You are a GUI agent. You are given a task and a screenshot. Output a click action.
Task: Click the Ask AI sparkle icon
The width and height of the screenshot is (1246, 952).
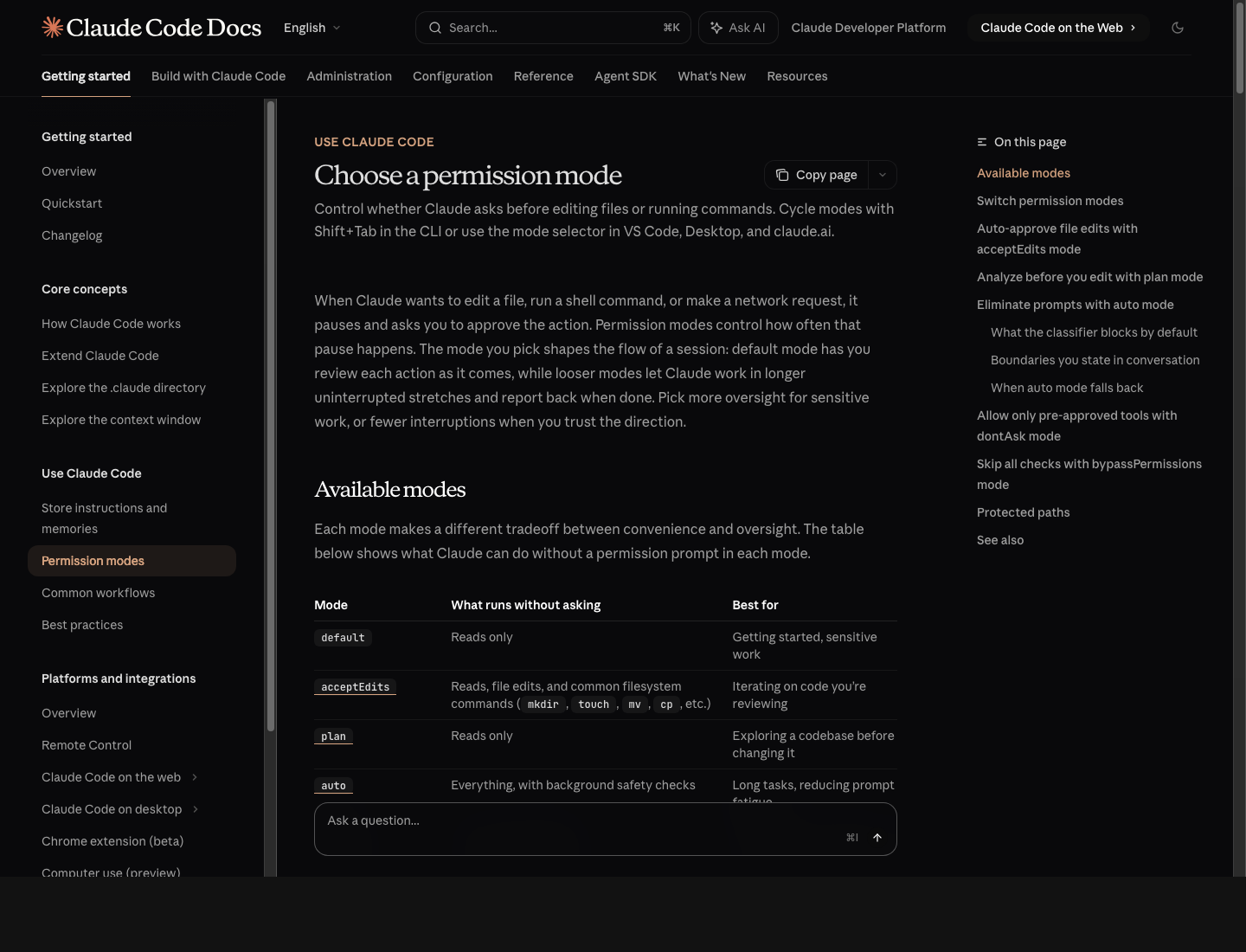716,28
